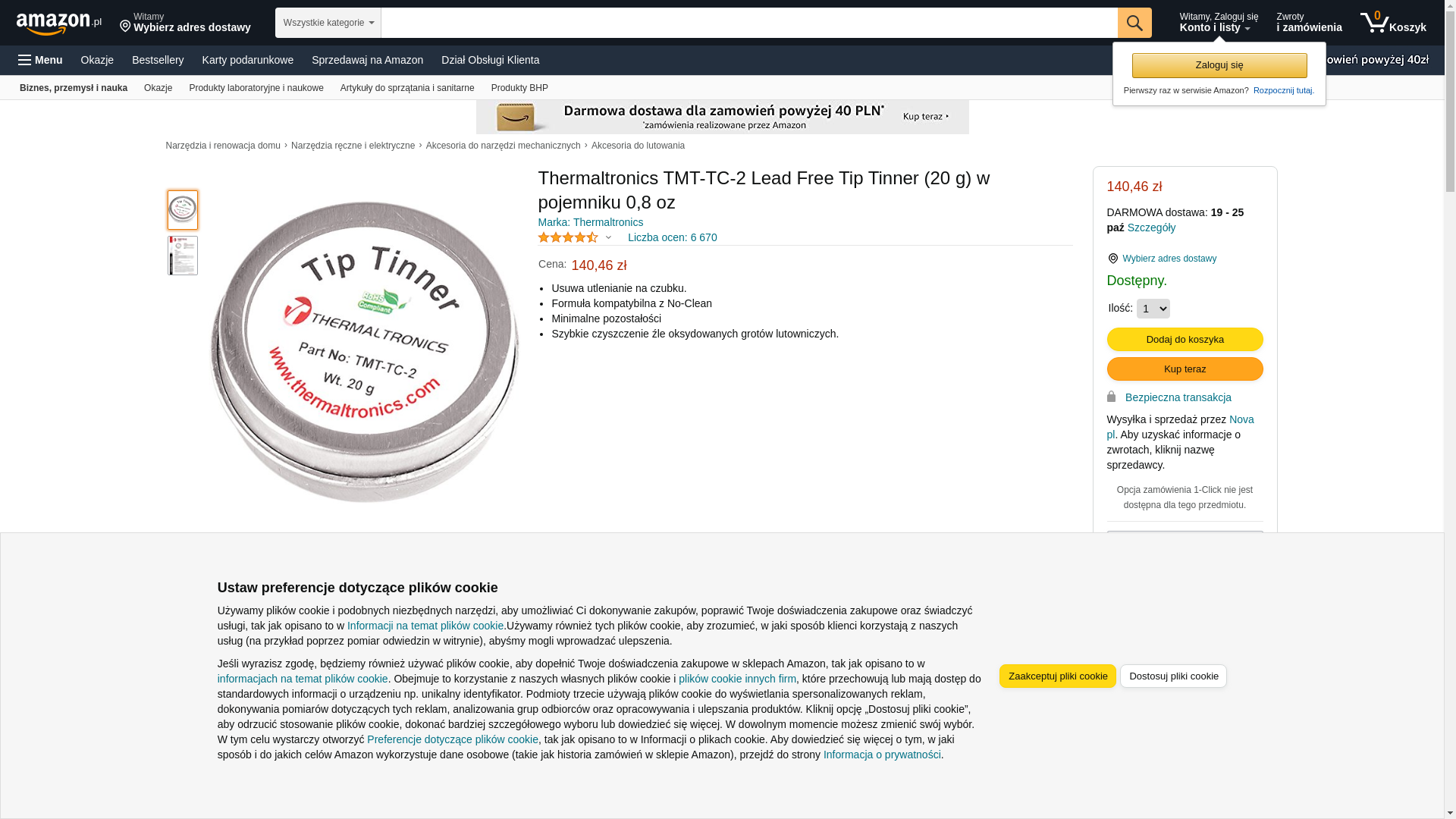Open the Ilość quantity dropdown

pyautogui.click(x=1153, y=309)
